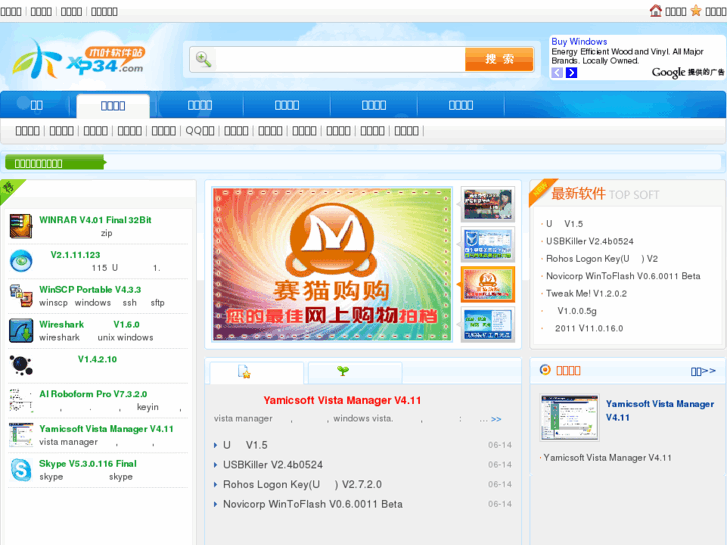Click the magnifier icon in search box
This screenshot has width=727, height=545.
[203, 59]
